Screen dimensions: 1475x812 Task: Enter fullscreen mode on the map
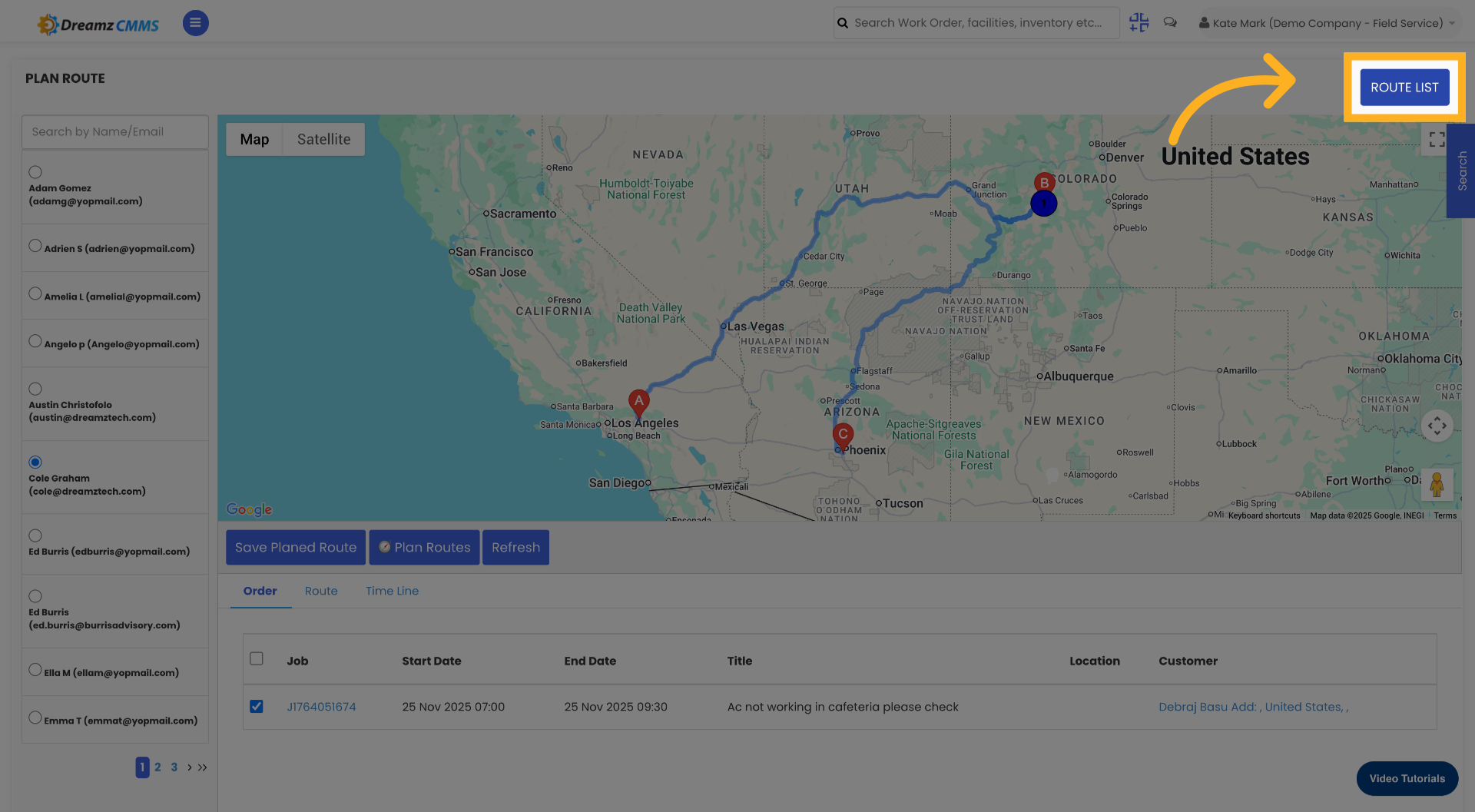point(1436,139)
